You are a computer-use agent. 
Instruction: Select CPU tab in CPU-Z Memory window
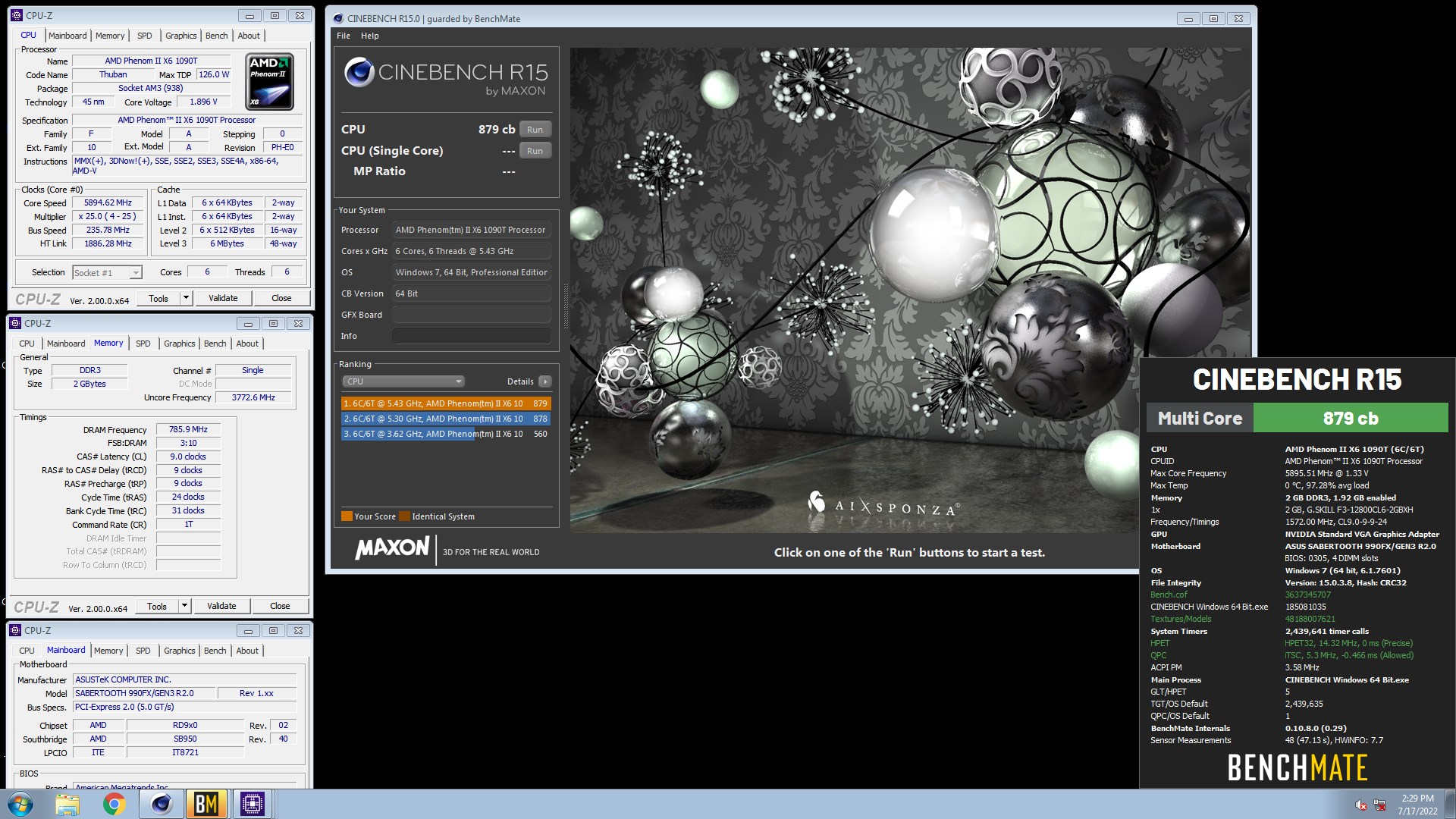point(27,344)
